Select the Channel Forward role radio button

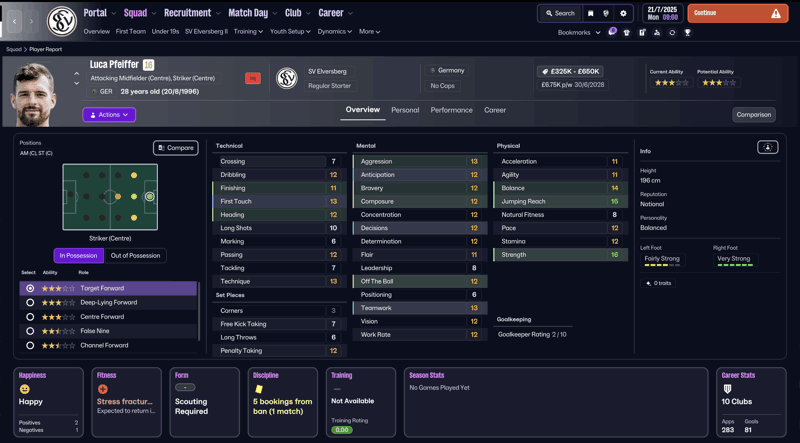(x=30, y=346)
